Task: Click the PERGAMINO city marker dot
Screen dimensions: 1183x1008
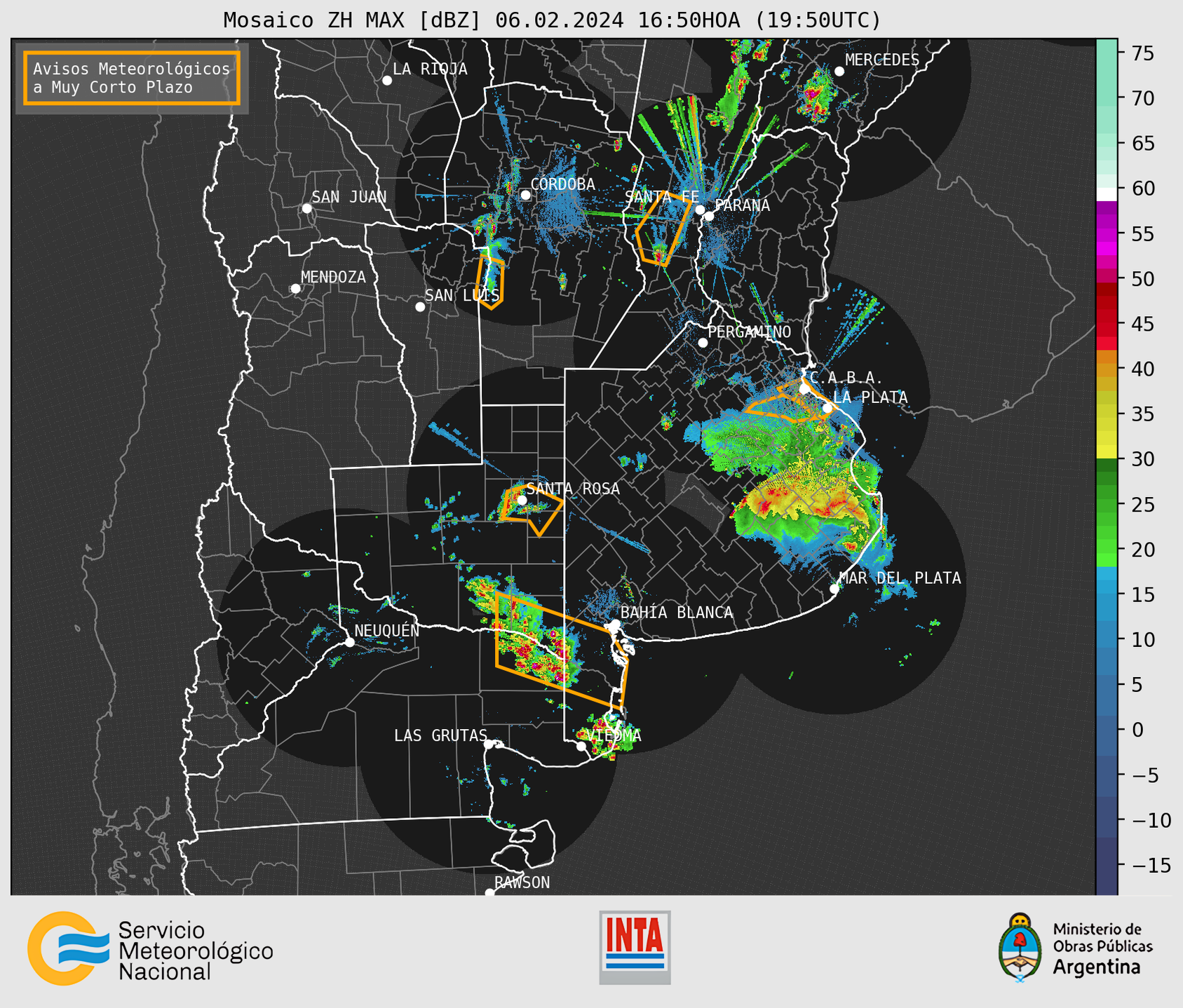Action: (703, 343)
